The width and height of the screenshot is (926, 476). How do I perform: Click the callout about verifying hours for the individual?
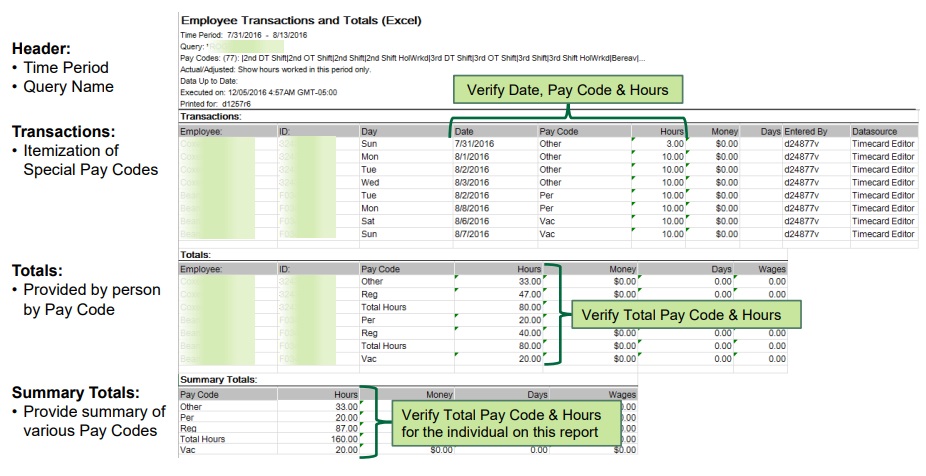[x=501, y=423]
